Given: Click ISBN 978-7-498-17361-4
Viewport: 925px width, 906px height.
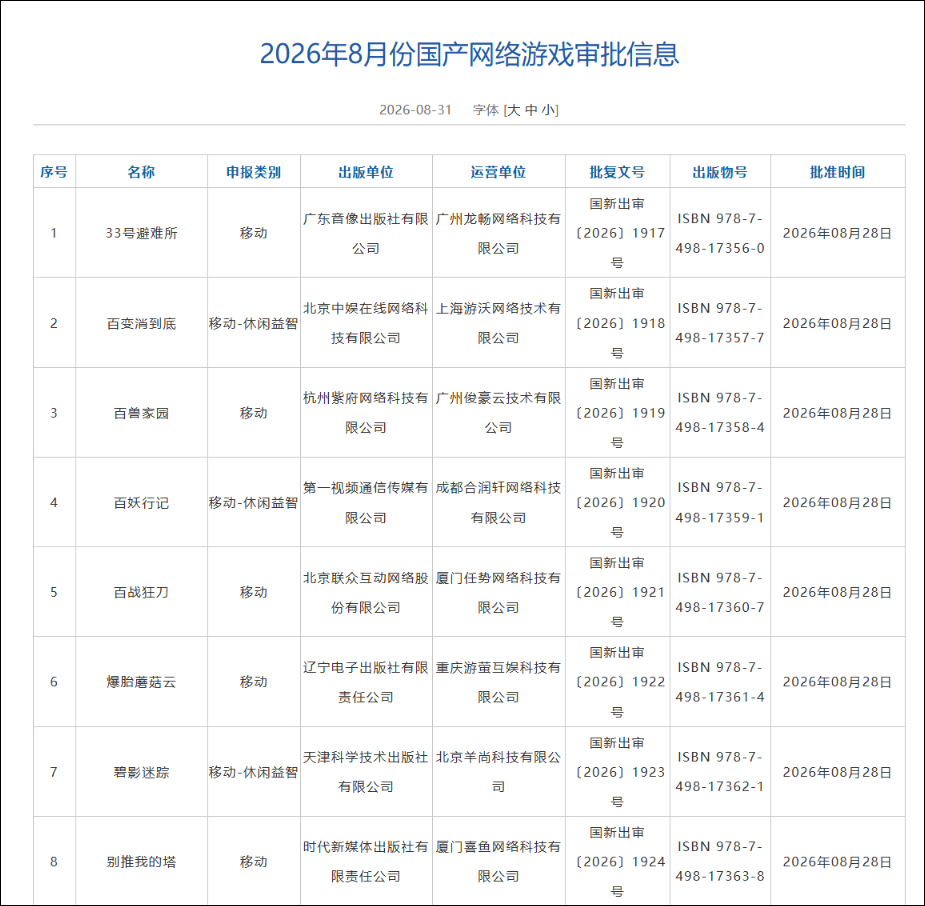Looking at the screenshot, I should pyautogui.click(x=720, y=682).
